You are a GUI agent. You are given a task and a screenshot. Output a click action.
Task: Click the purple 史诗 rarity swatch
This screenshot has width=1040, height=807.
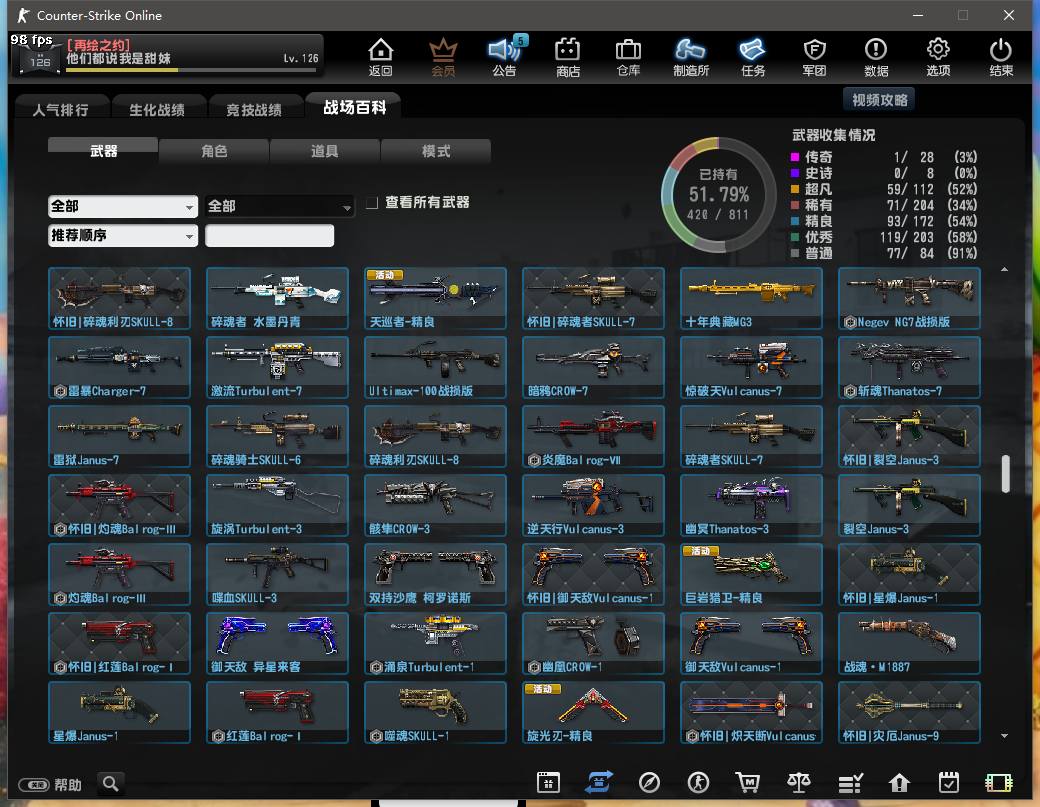click(x=795, y=173)
